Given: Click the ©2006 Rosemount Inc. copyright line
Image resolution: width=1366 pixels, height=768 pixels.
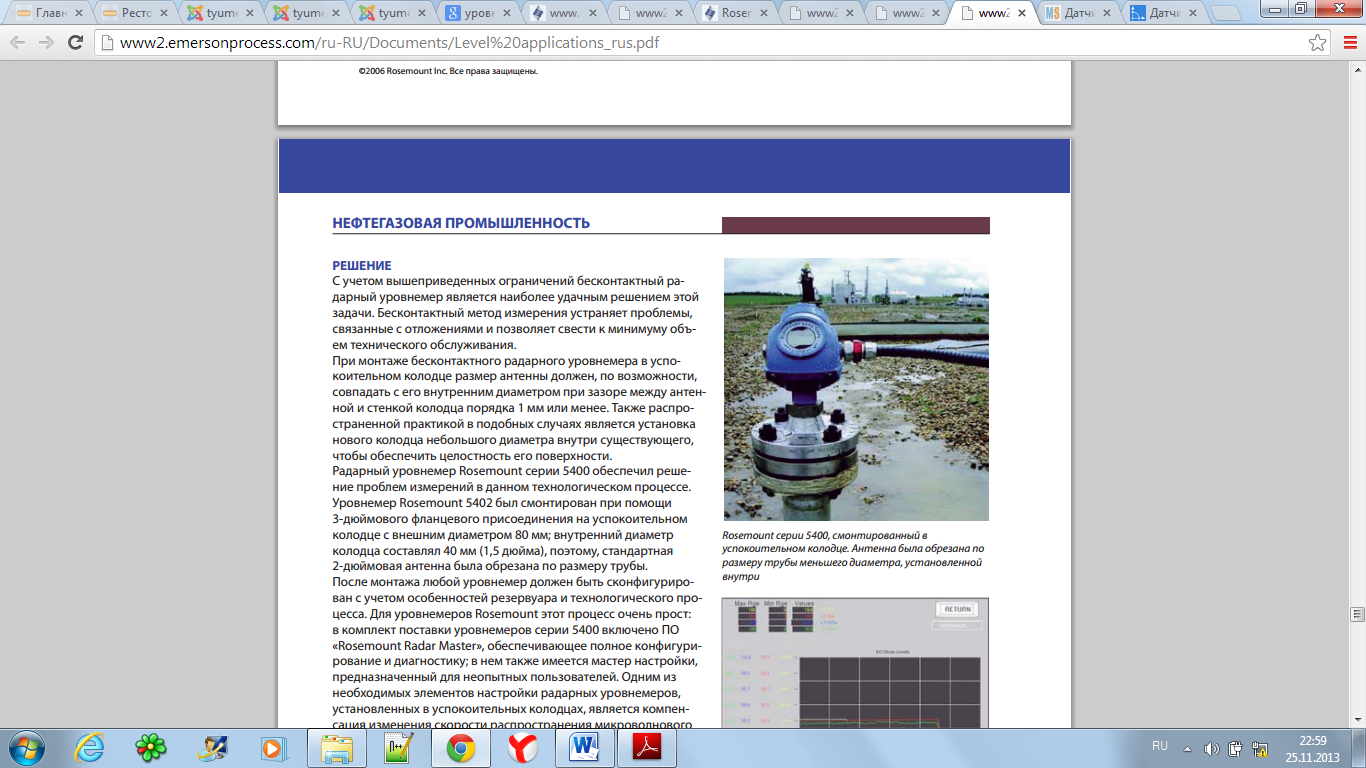Looking at the screenshot, I should pyautogui.click(x=448, y=71).
